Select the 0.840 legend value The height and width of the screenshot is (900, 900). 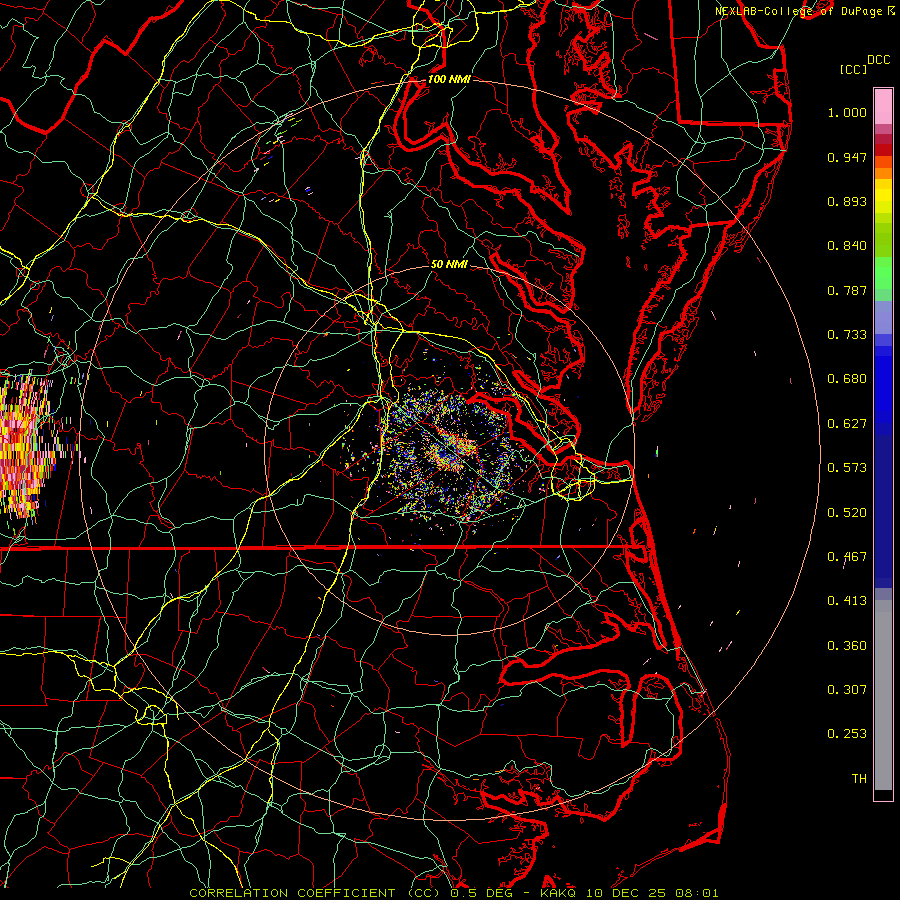pos(847,246)
